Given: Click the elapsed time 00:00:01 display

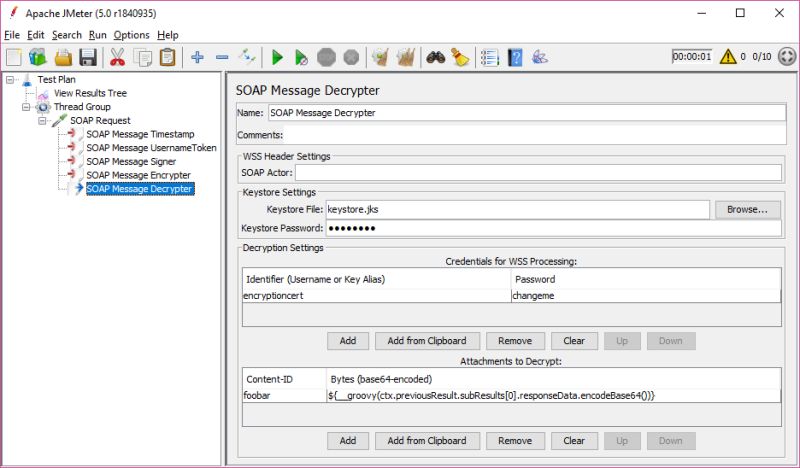Looking at the screenshot, I should [x=692, y=56].
